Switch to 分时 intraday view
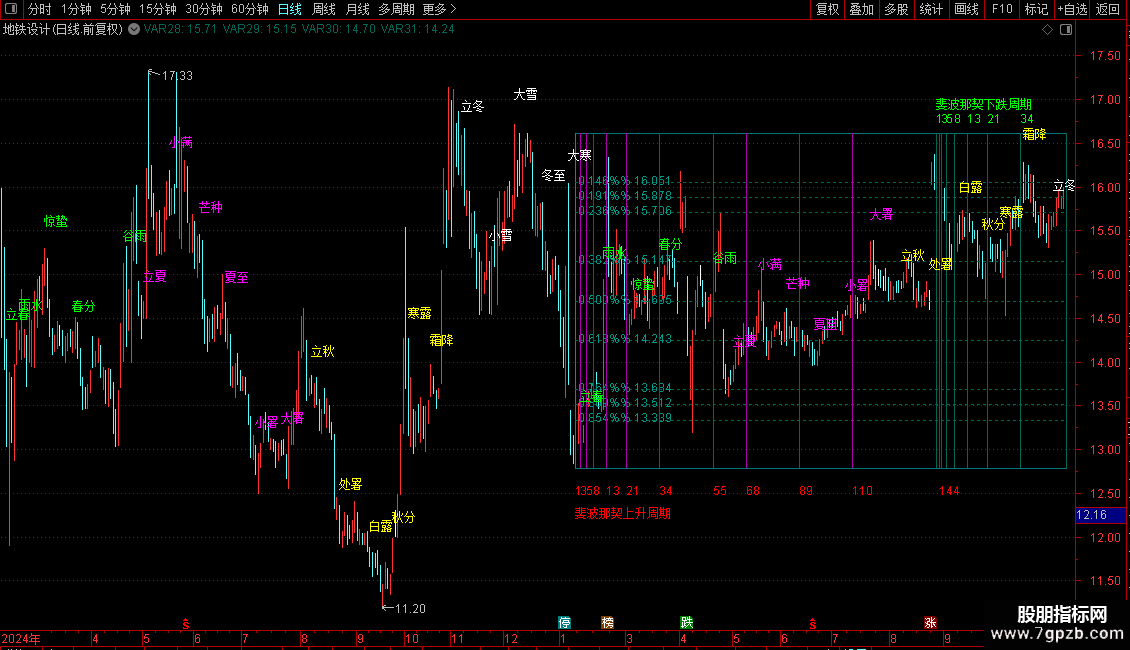This screenshot has width=1130, height=650. point(40,9)
